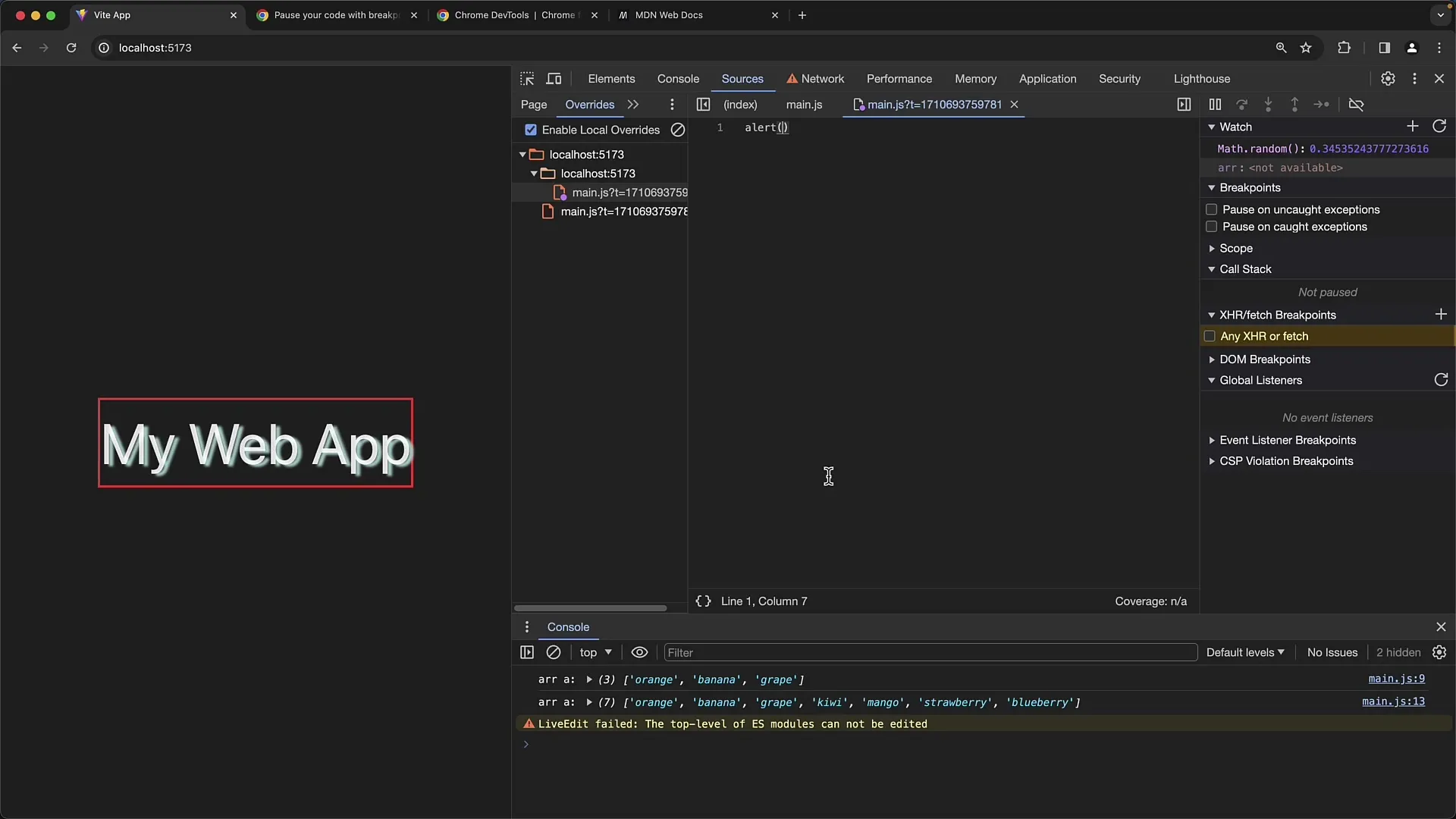The height and width of the screenshot is (819, 1456).
Task: Expand the 7-item array log entry
Action: click(x=589, y=703)
